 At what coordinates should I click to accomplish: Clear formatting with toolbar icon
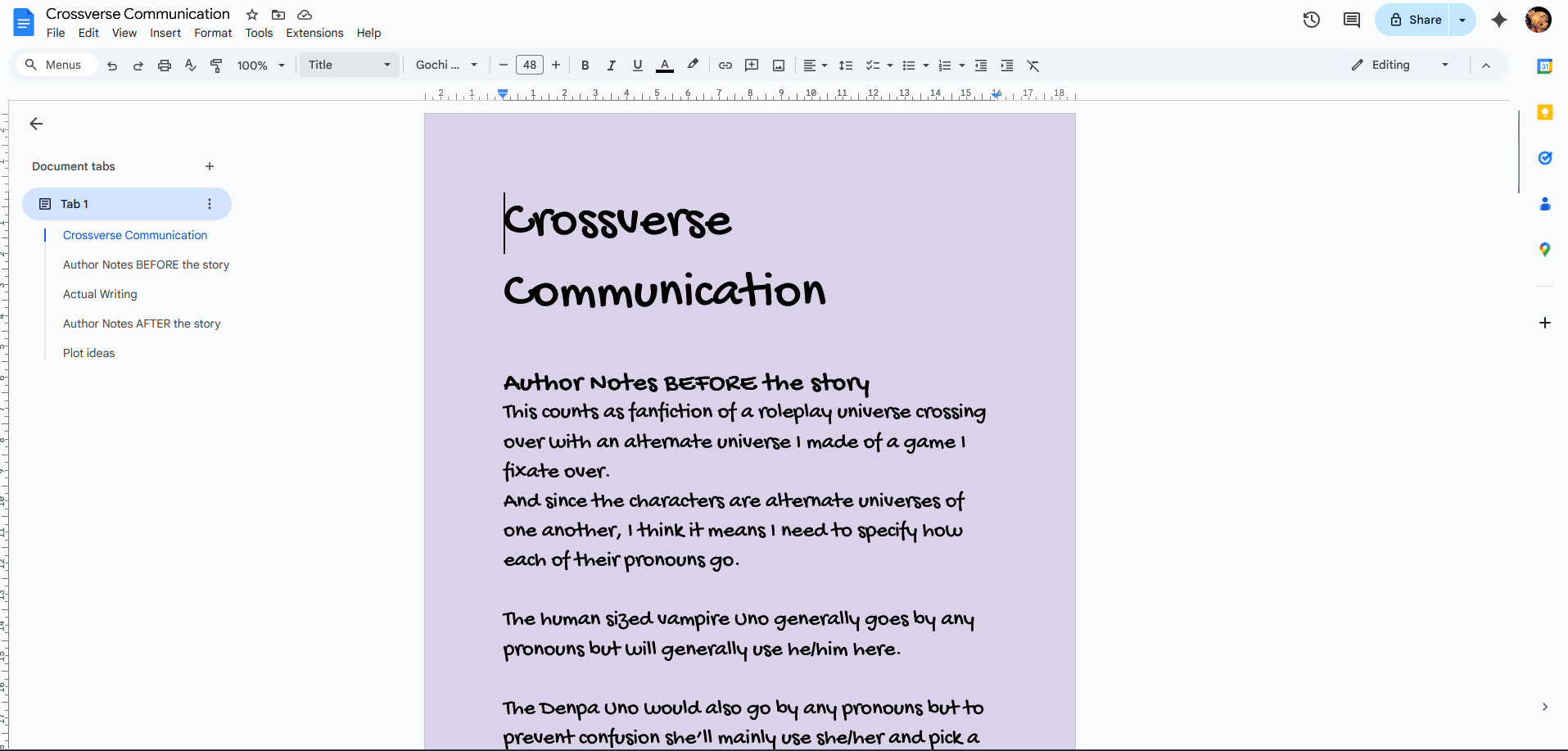coord(1033,66)
